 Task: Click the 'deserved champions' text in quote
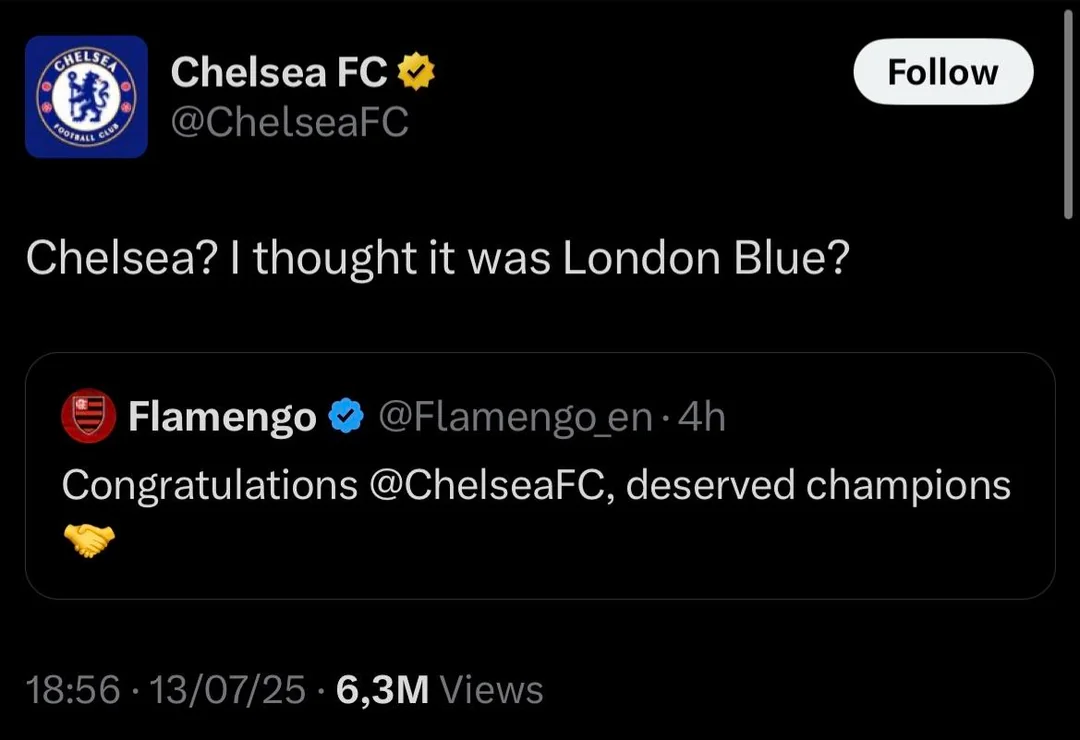point(818,485)
